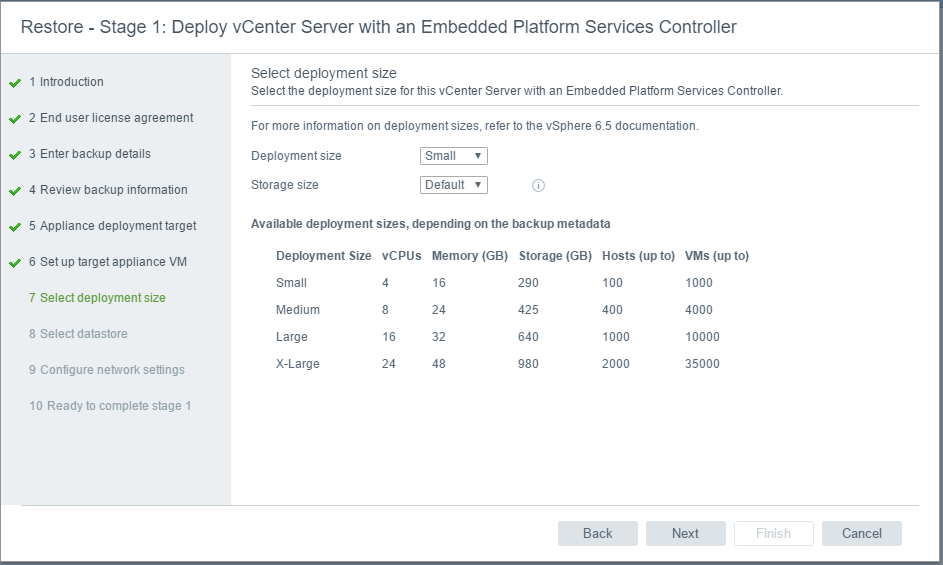Image resolution: width=943 pixels, height=565 pixels.
Task: Click the checkmark beside Review backup information
Action: (x=15, y=191)
